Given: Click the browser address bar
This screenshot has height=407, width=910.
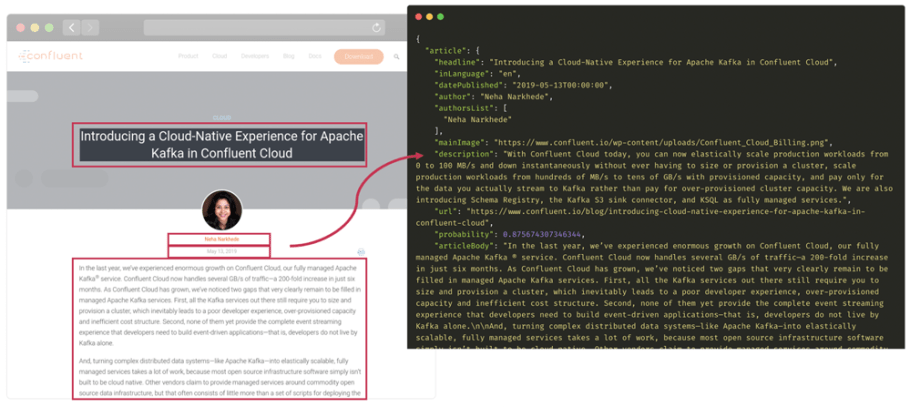Looking at the screenshot, I should [265, 28].
